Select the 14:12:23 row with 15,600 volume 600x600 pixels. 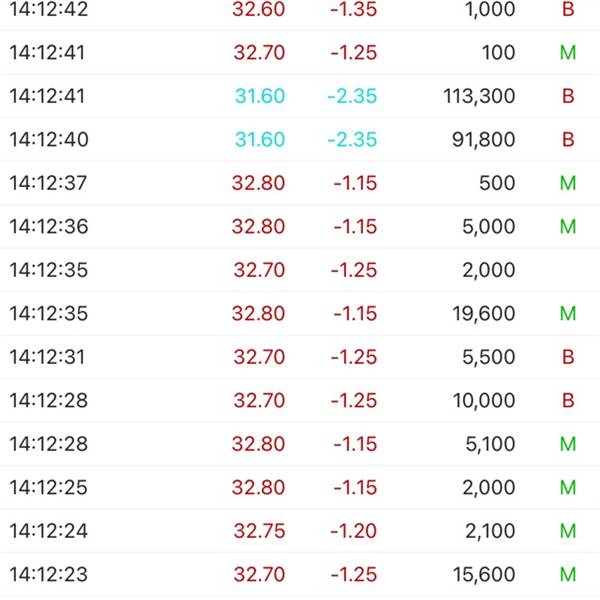[x=300, y=575]
